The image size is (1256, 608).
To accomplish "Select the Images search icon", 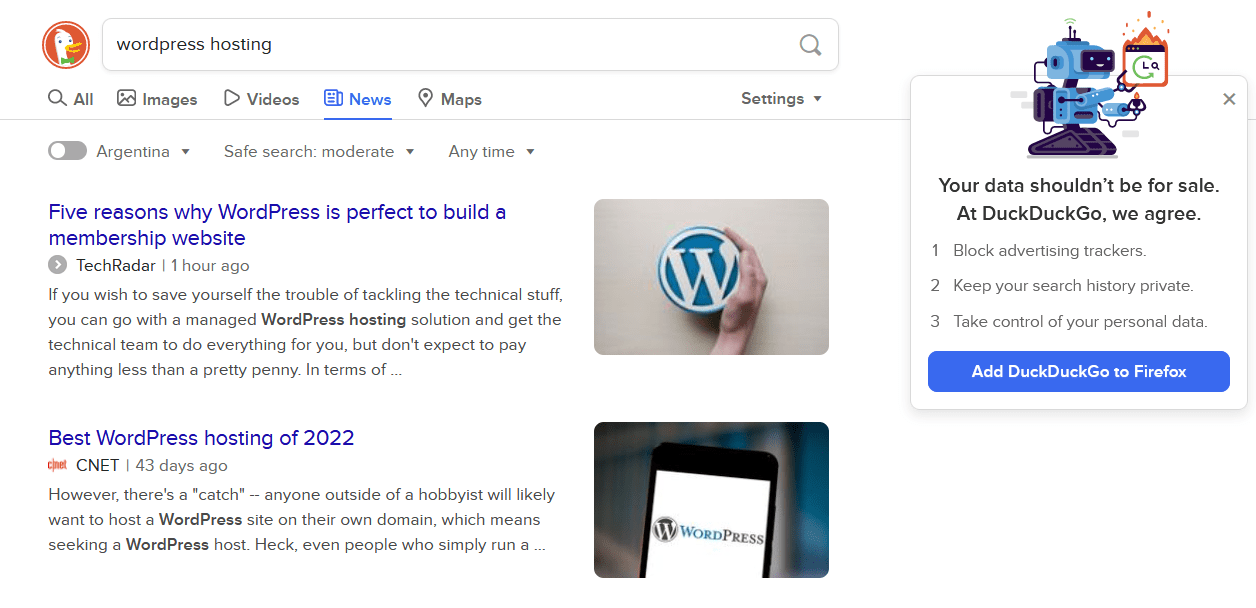I will click(x=129, y=98).
